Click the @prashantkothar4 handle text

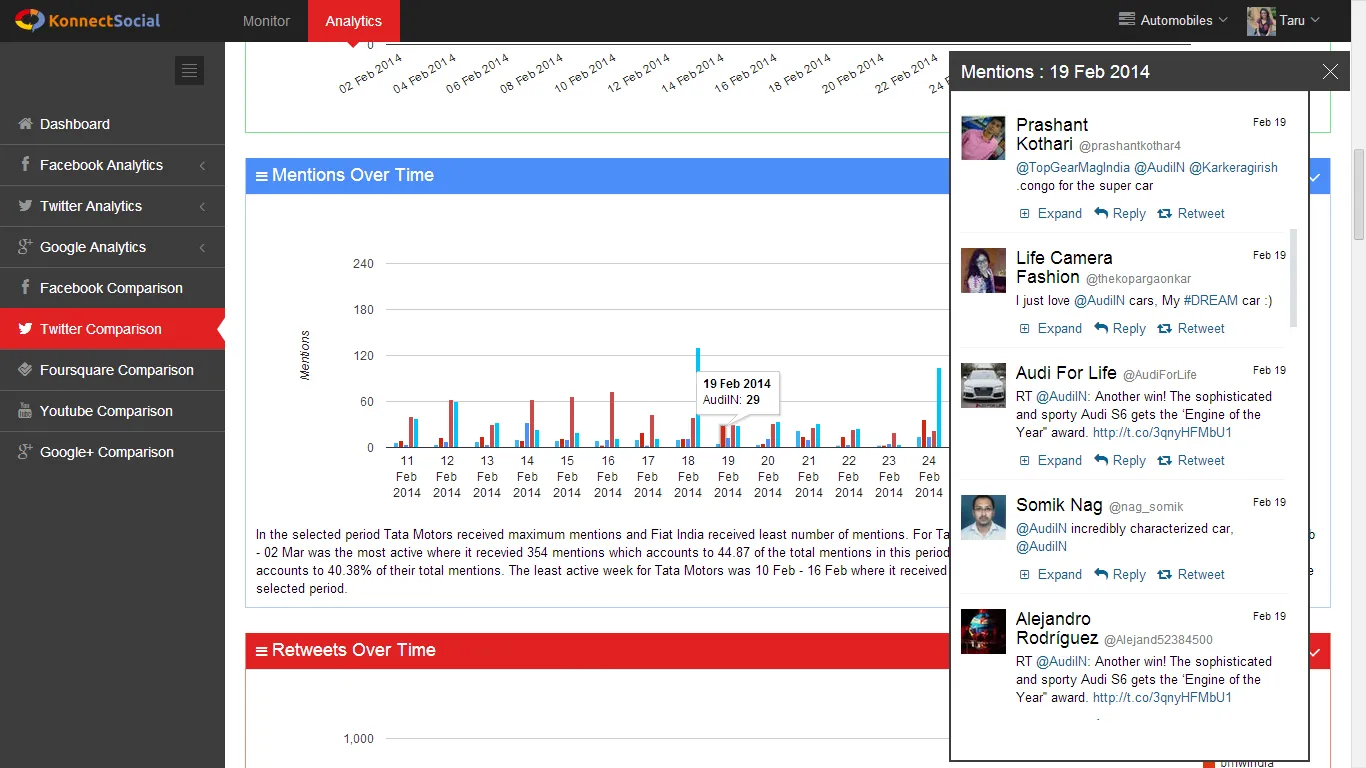pos(1130,146)
